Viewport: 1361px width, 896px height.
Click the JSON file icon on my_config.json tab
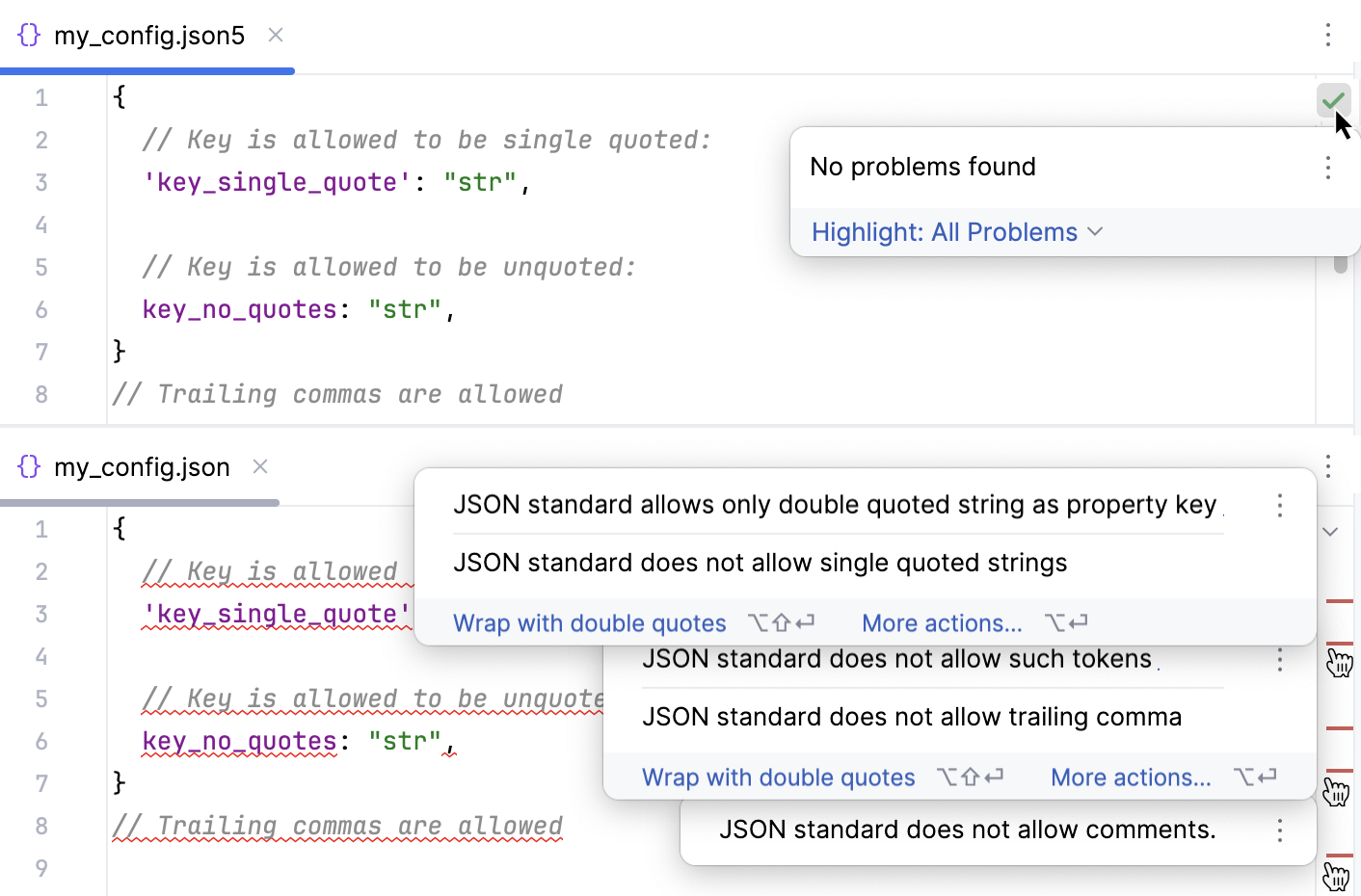(x=28, y=466)
